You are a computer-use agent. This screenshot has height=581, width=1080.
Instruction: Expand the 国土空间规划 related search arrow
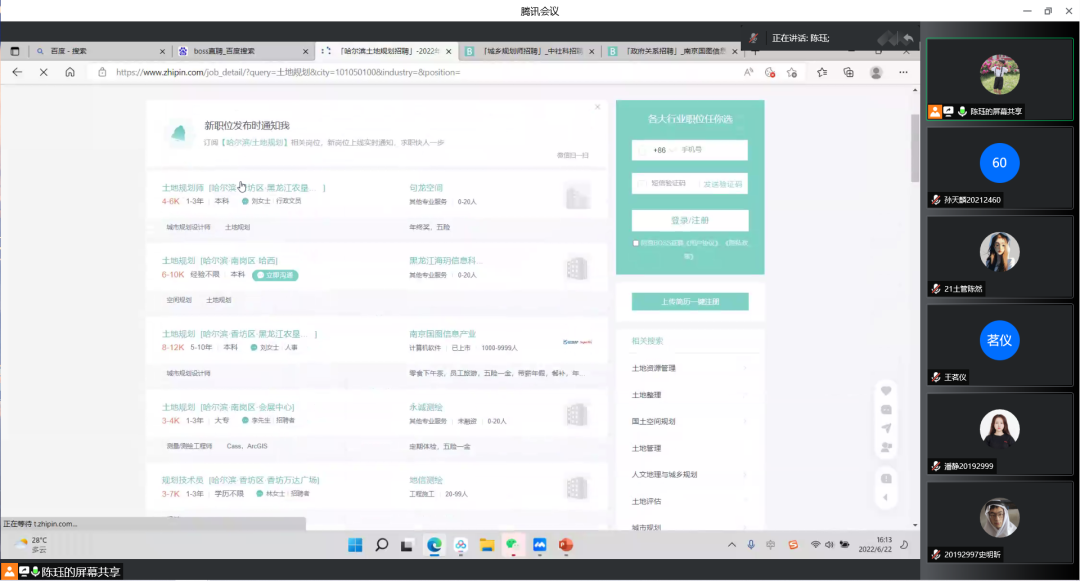click(745, 422)
